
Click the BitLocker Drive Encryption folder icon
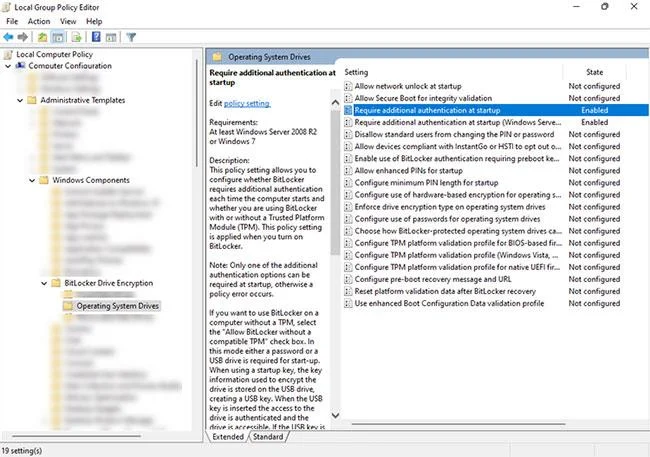(56, 283)
